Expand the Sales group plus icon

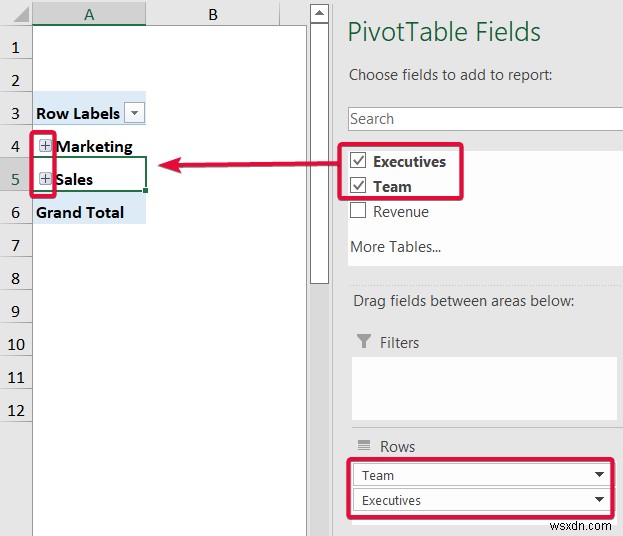(x=45, y=179)
